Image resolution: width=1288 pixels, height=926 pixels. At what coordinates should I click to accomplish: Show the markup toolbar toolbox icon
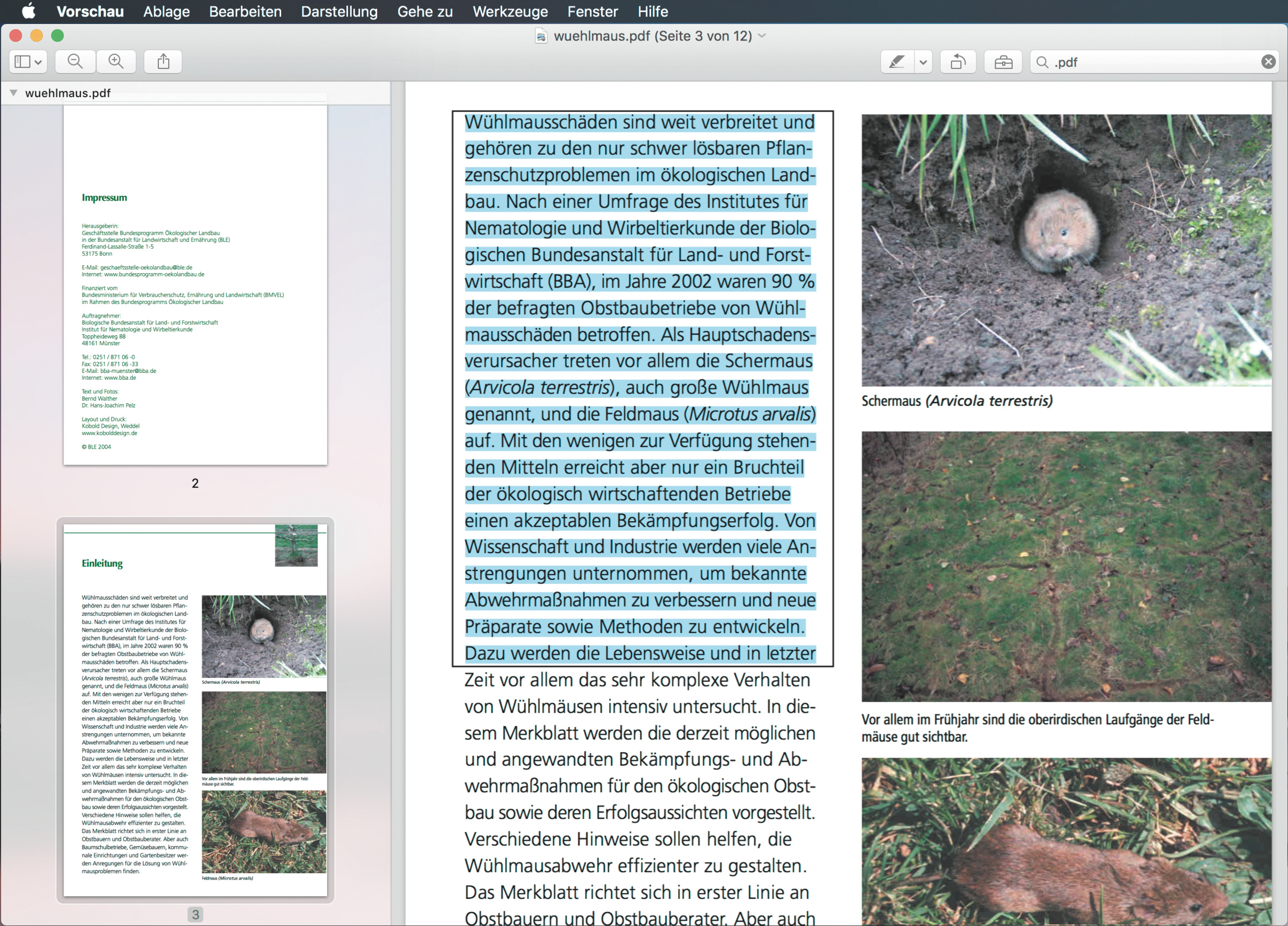pos(1003,62)
